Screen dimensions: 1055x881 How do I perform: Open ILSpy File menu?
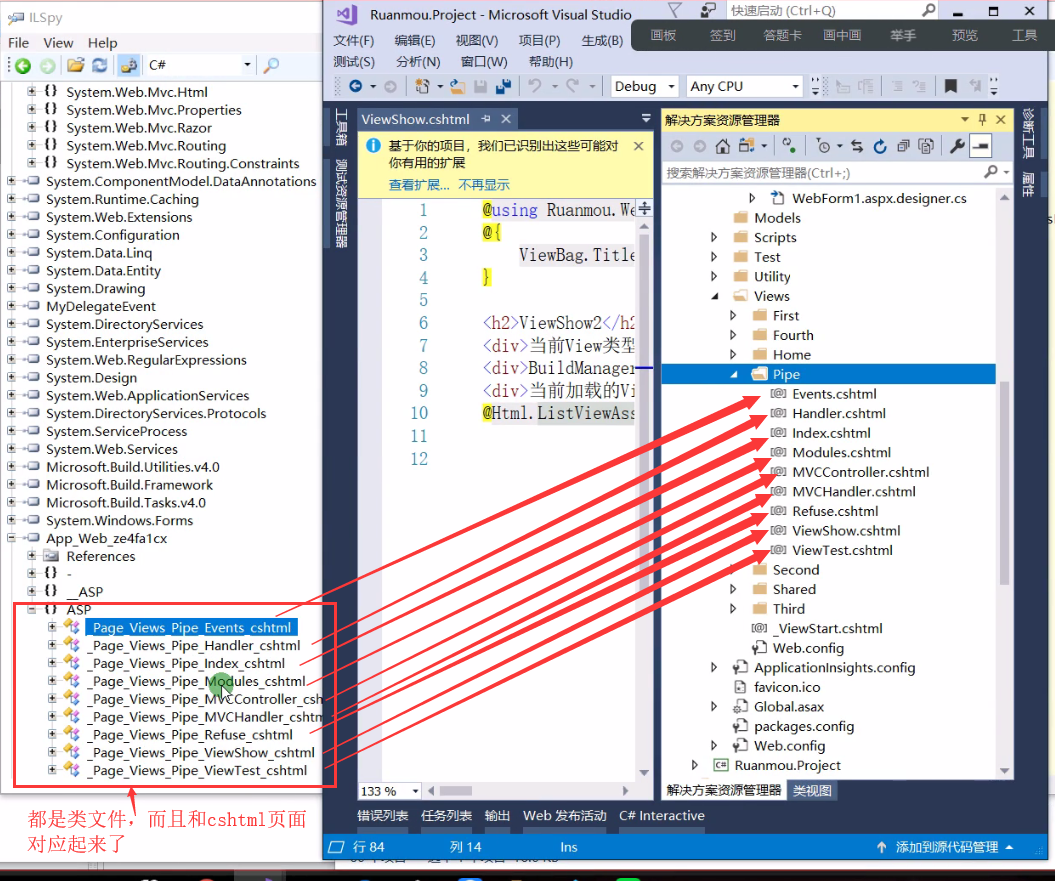click(x=18, y=42)
